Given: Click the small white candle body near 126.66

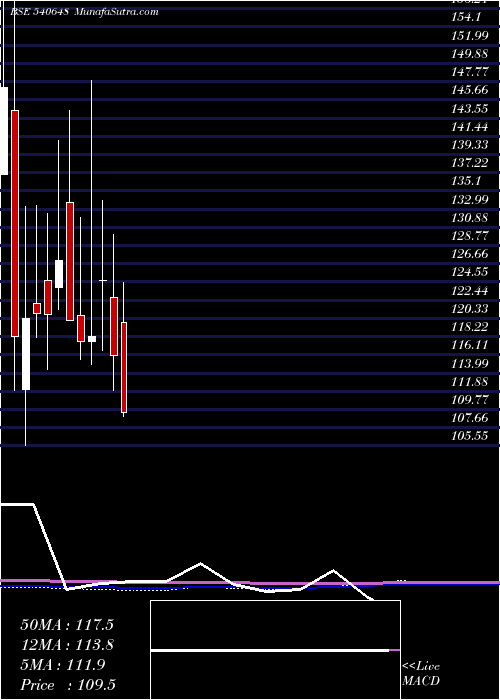Looking at the screenshot, I should click(59, 274).
